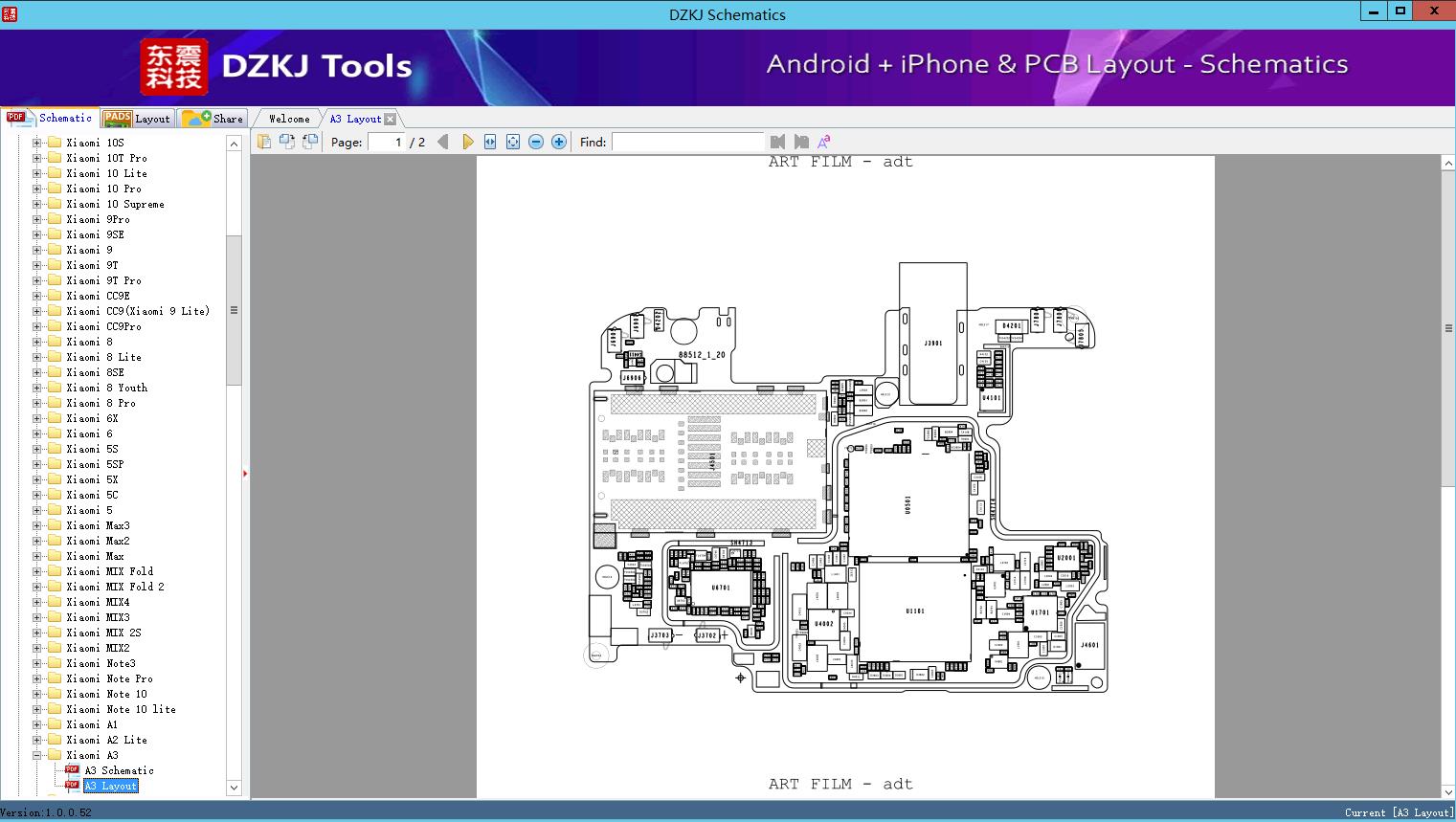Fit the whole page in view
The width and height of the screenshot is (1456, 822).
[513, 142]
